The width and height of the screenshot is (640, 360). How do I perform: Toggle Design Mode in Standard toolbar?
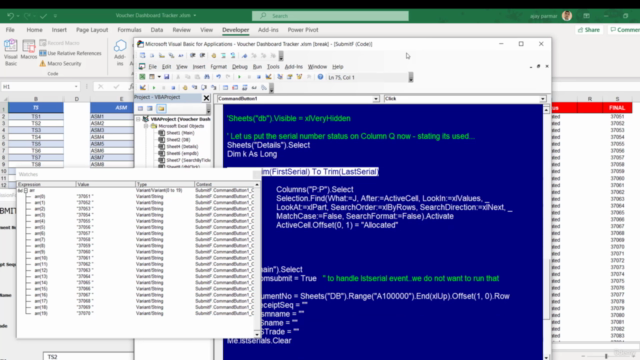pos(269,77)
